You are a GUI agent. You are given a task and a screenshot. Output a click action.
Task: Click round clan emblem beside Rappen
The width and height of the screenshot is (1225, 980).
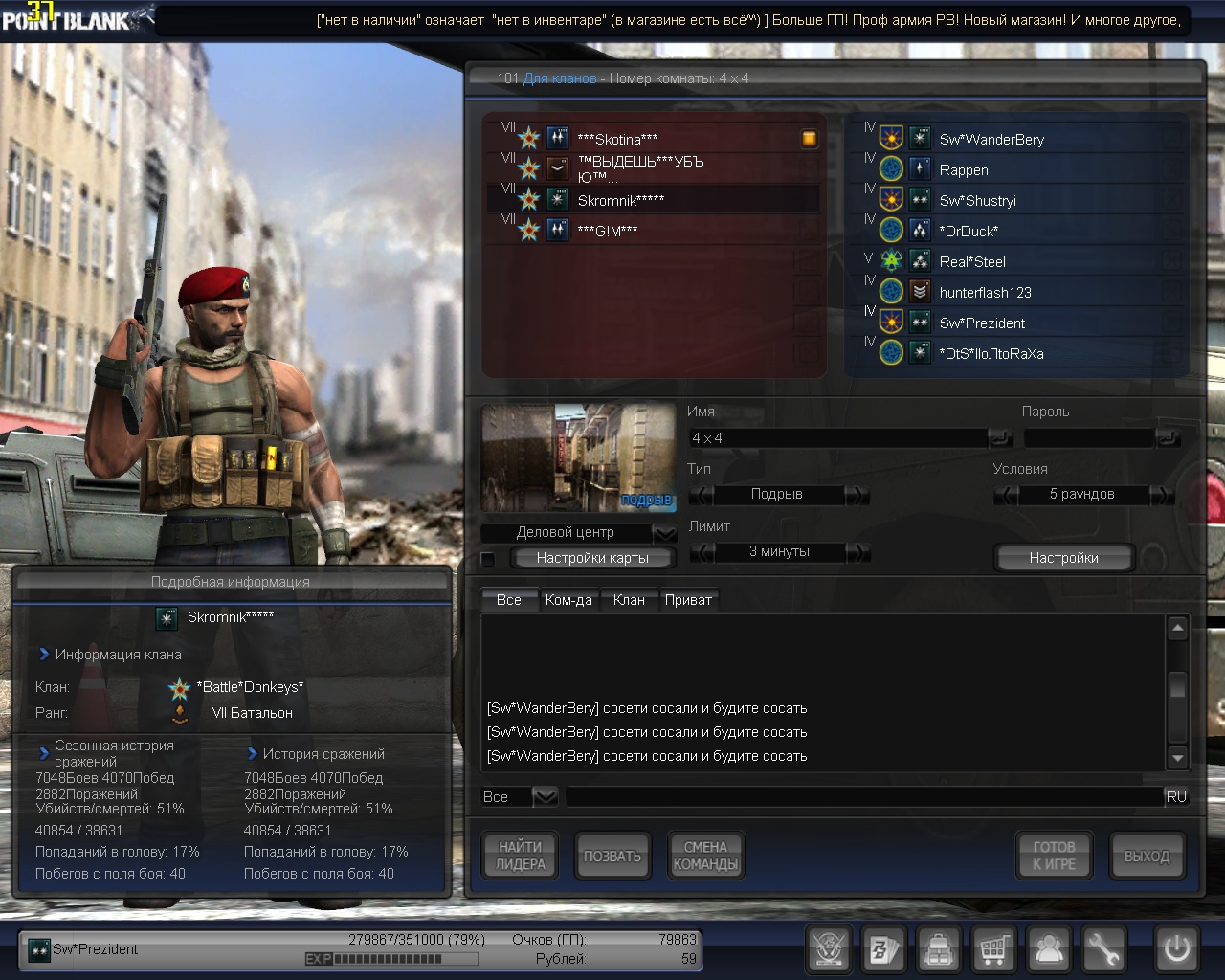pyautogui.click(x=891, y=169)
